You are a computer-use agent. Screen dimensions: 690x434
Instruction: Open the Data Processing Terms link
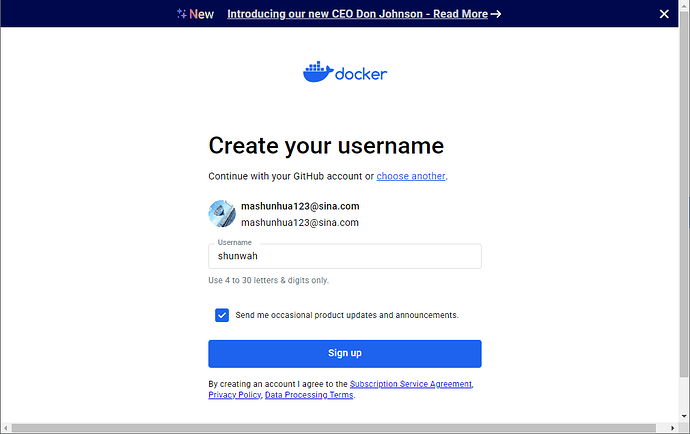(x=309, y=395)
